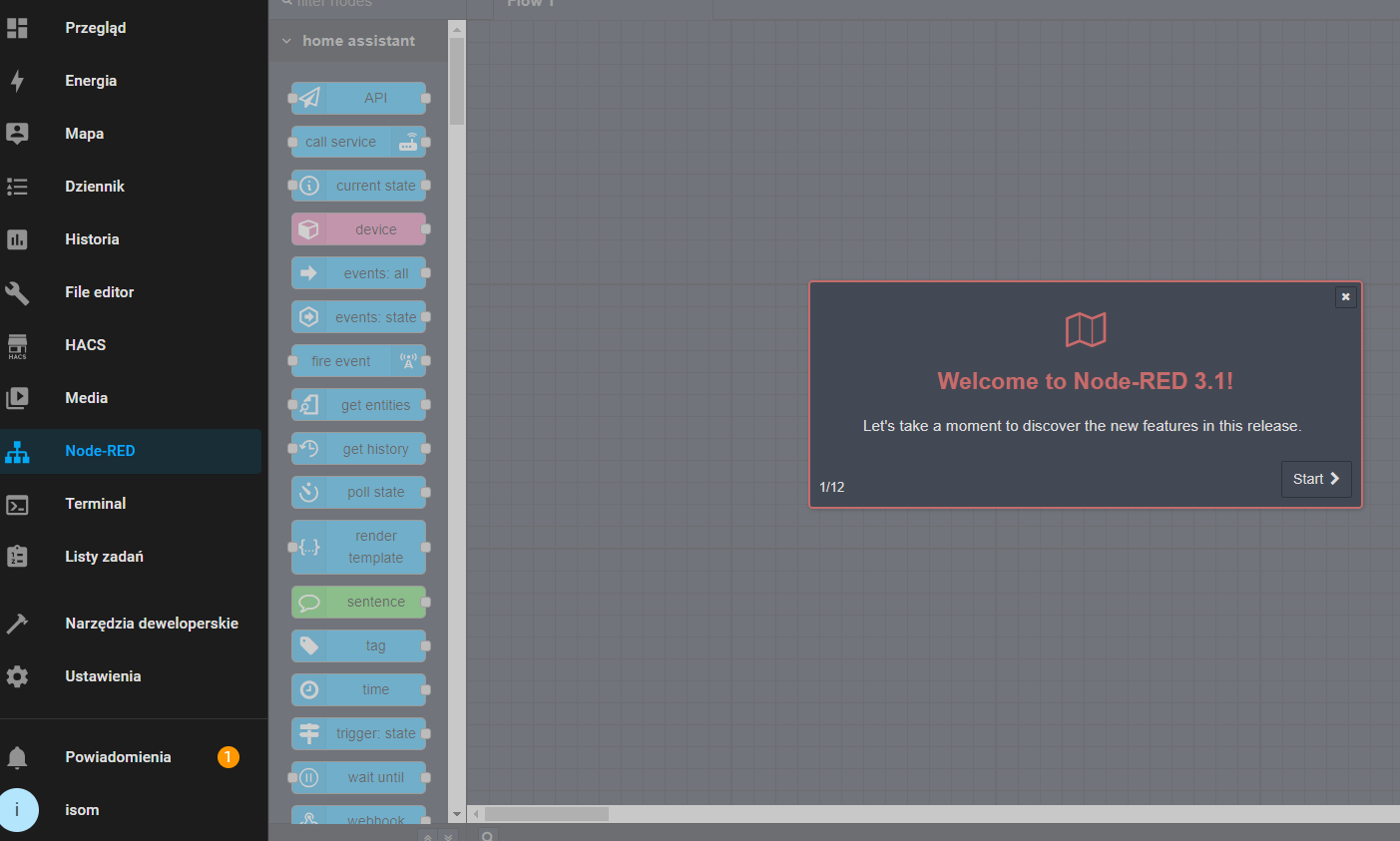1400x841 pixels.
Task: Click the palette scrollbar down arrow
Action: pyautogui.click(x=457, y=815)
